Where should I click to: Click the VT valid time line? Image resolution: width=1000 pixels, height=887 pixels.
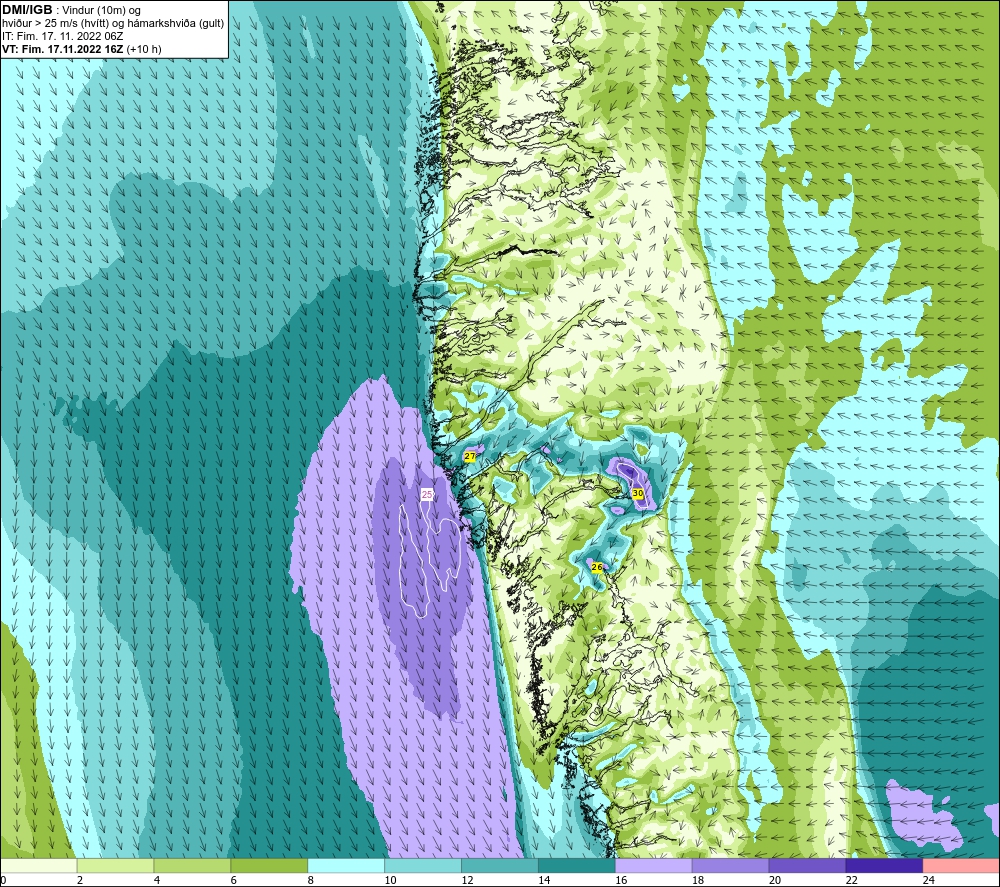click(82, 49)
